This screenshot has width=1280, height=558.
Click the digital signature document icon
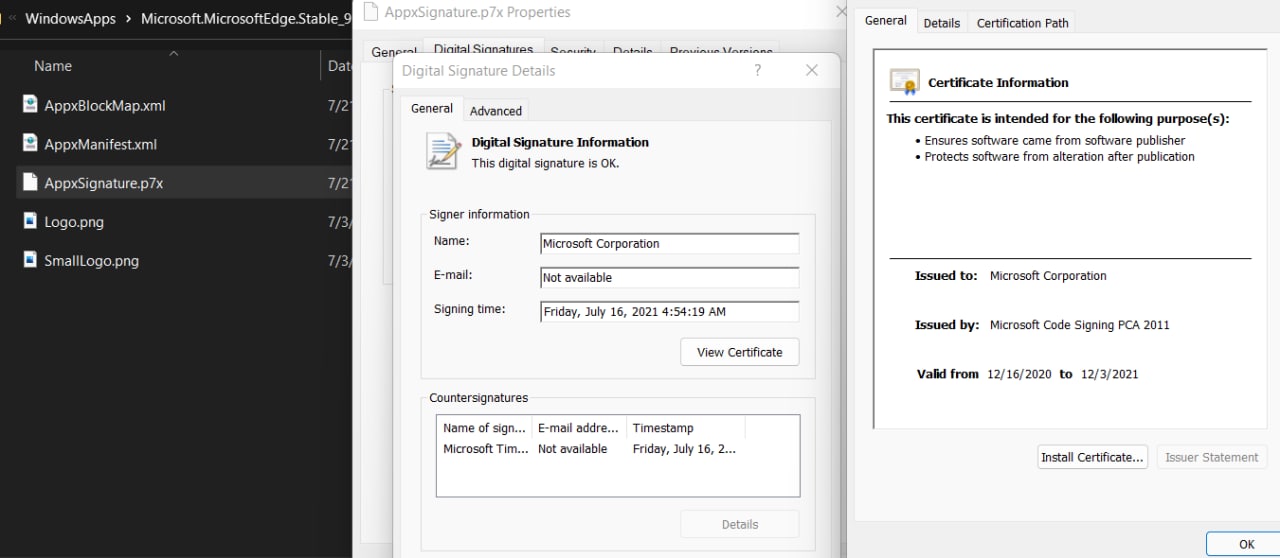(443, 151)
